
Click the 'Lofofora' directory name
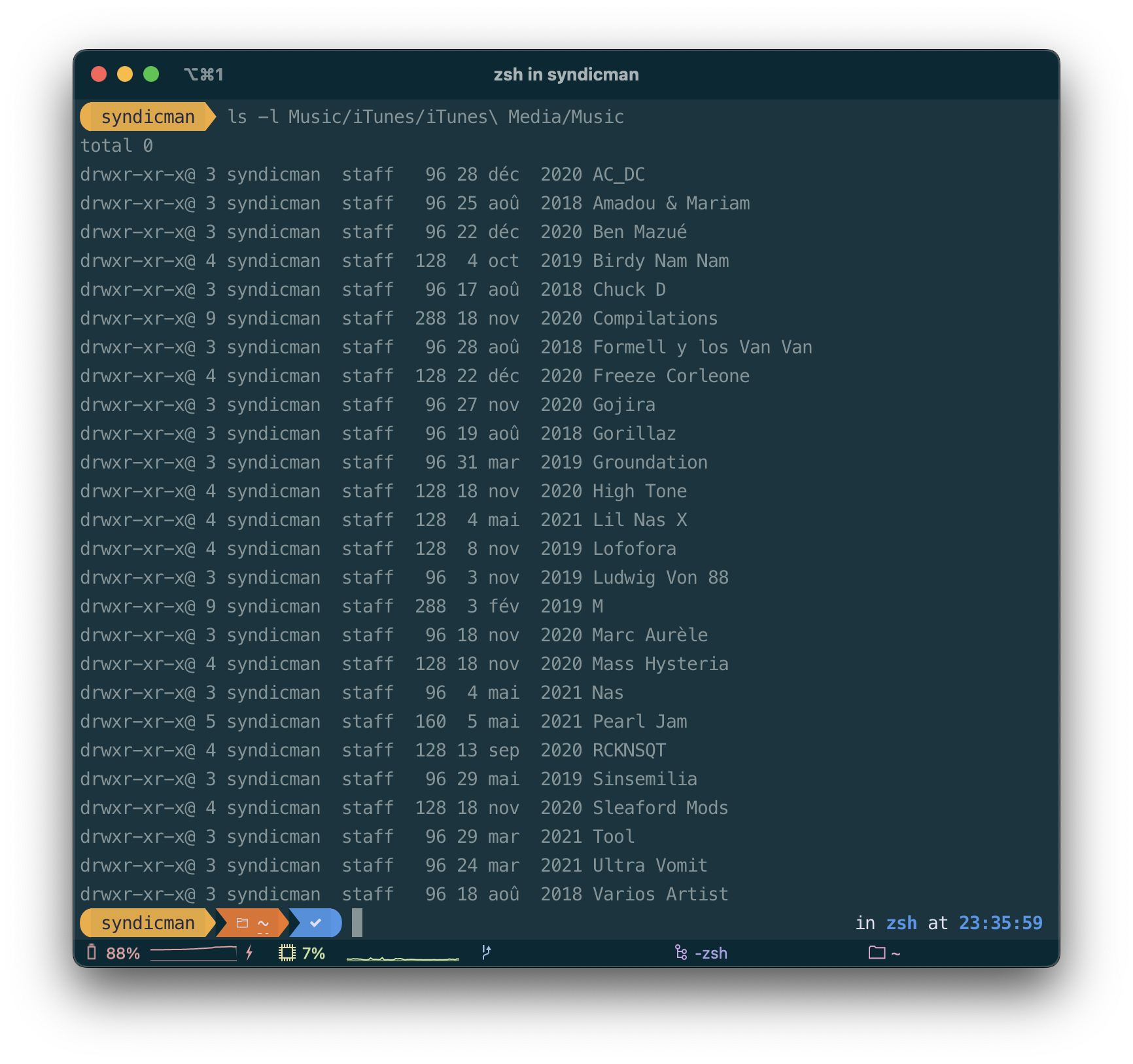[635, 548]
